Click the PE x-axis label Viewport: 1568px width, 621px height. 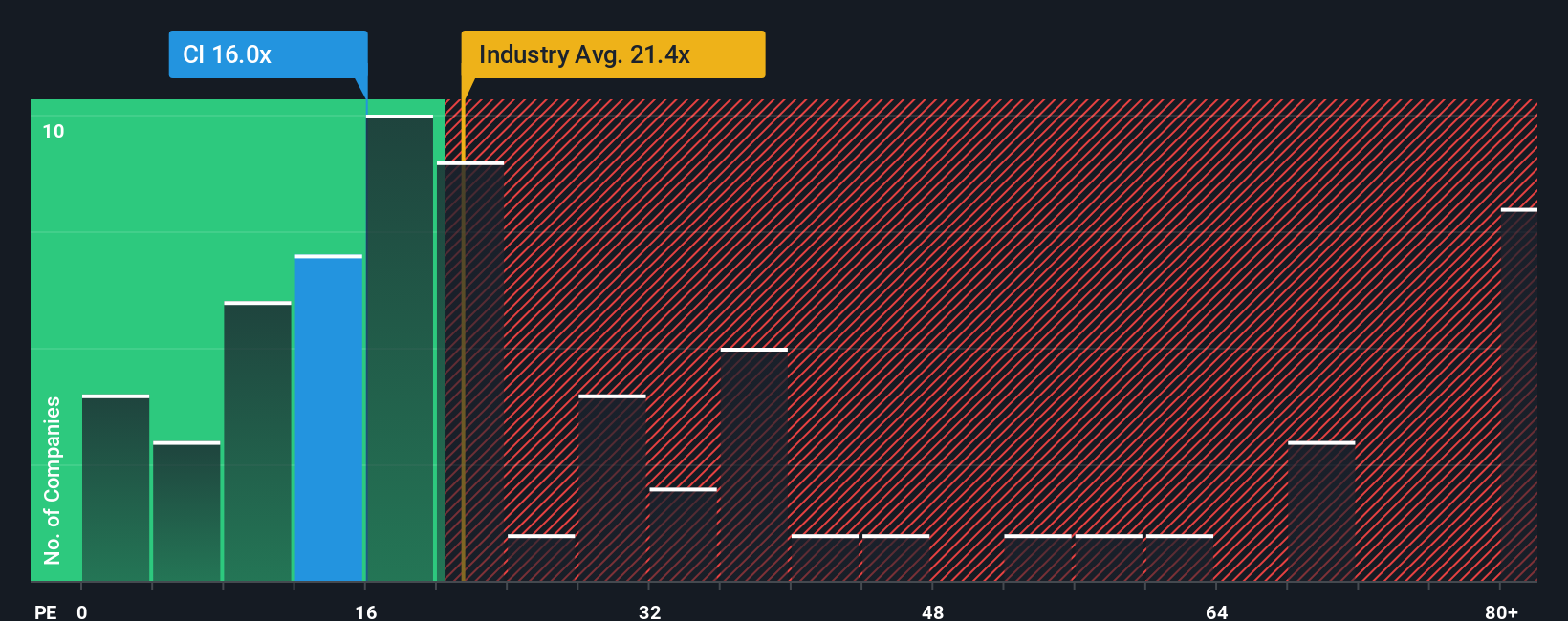click(46, 611)
